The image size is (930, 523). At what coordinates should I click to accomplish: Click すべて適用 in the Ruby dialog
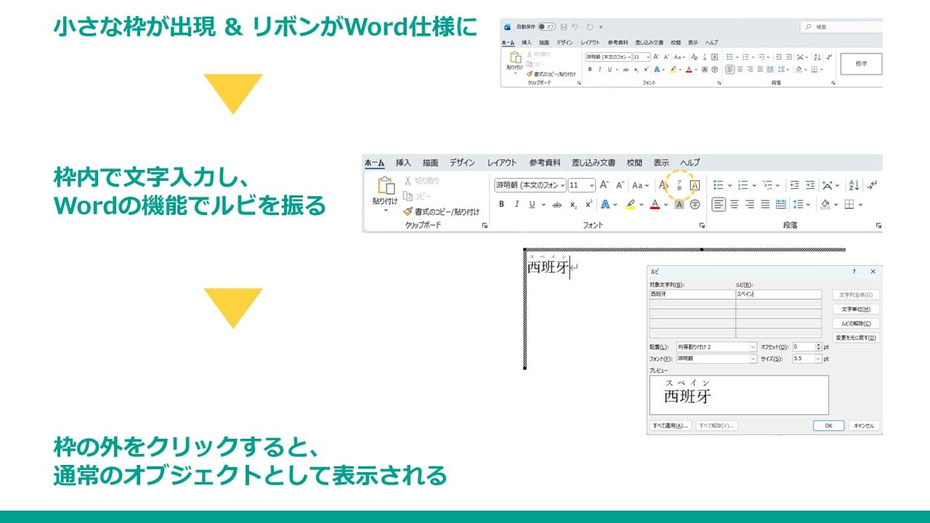[x=670, y=426]
